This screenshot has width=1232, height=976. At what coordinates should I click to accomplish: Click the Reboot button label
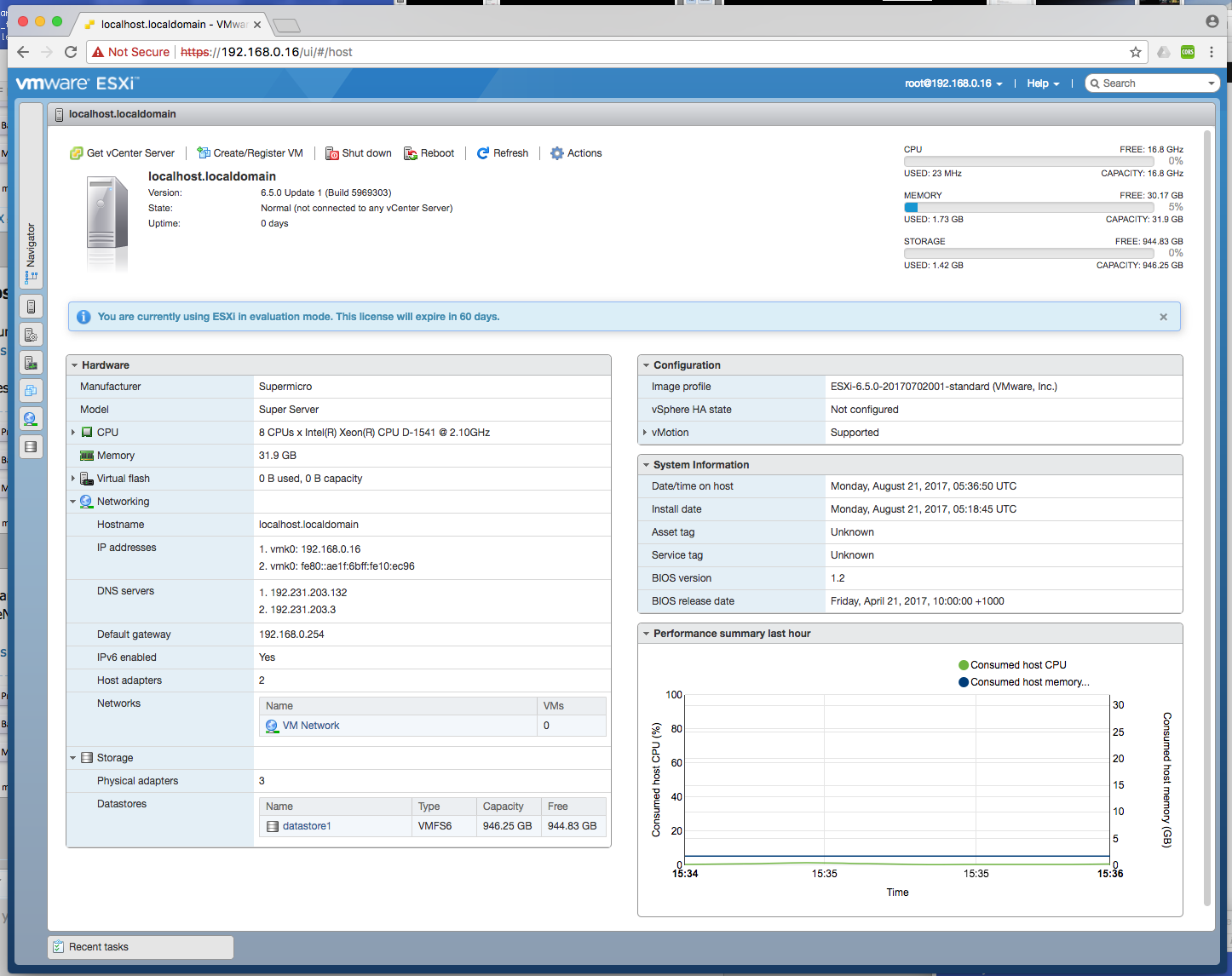click(437, 153)
